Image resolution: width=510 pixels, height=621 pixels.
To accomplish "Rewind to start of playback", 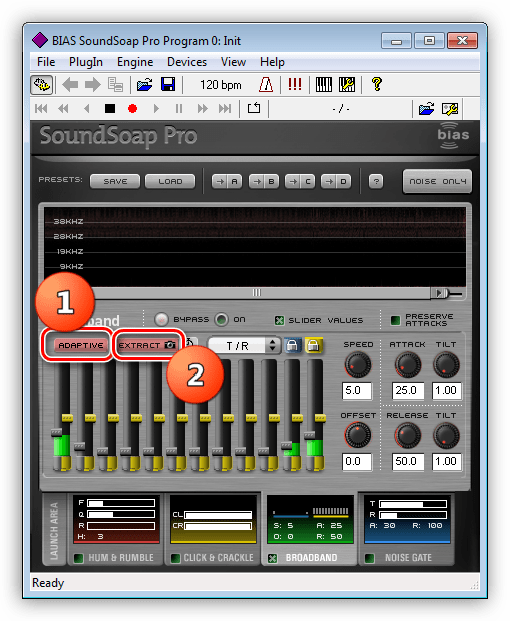I will pos(41,109).
